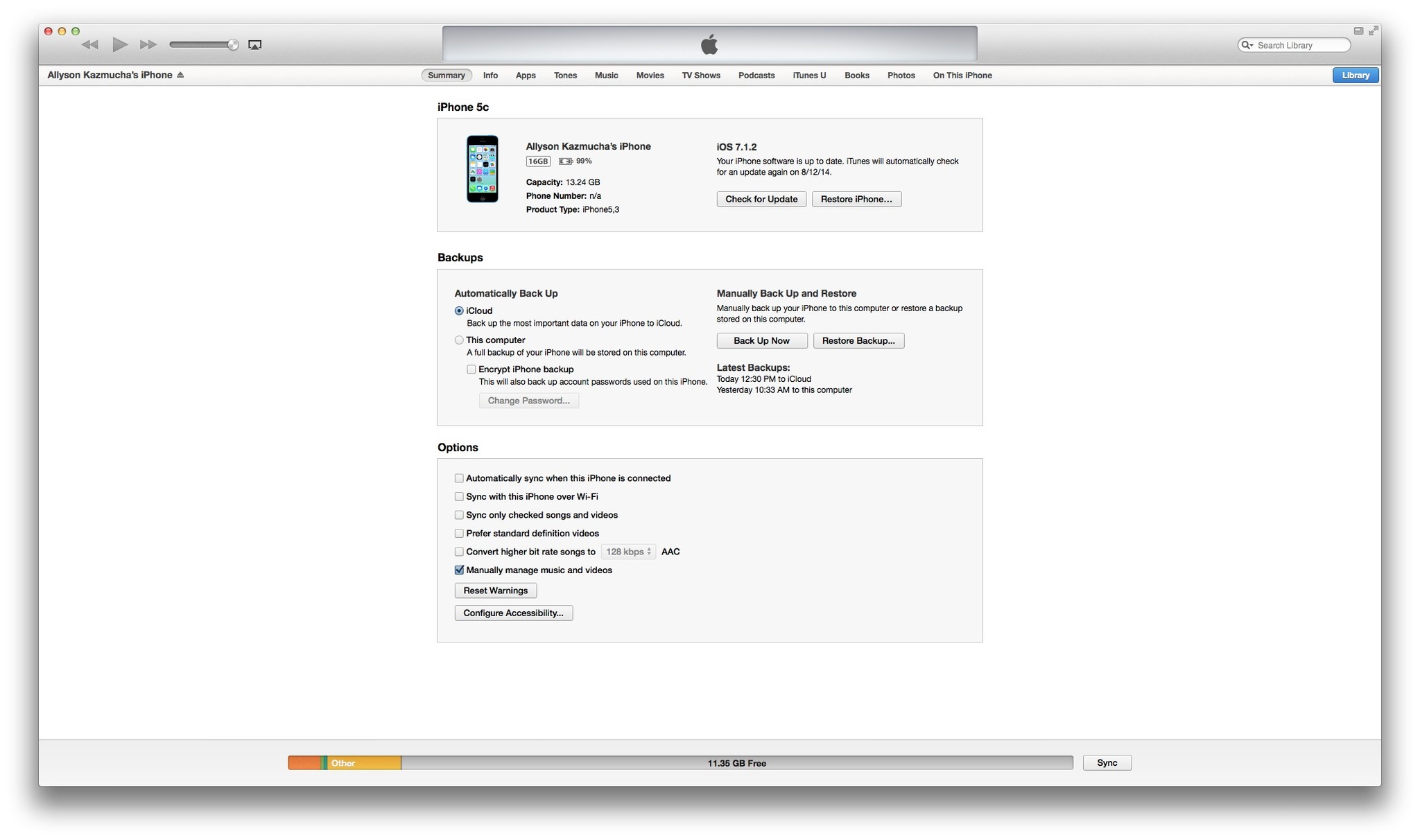
Task: Enable Encrypt iPhone backup checkbox
Action: coord(471,369)
